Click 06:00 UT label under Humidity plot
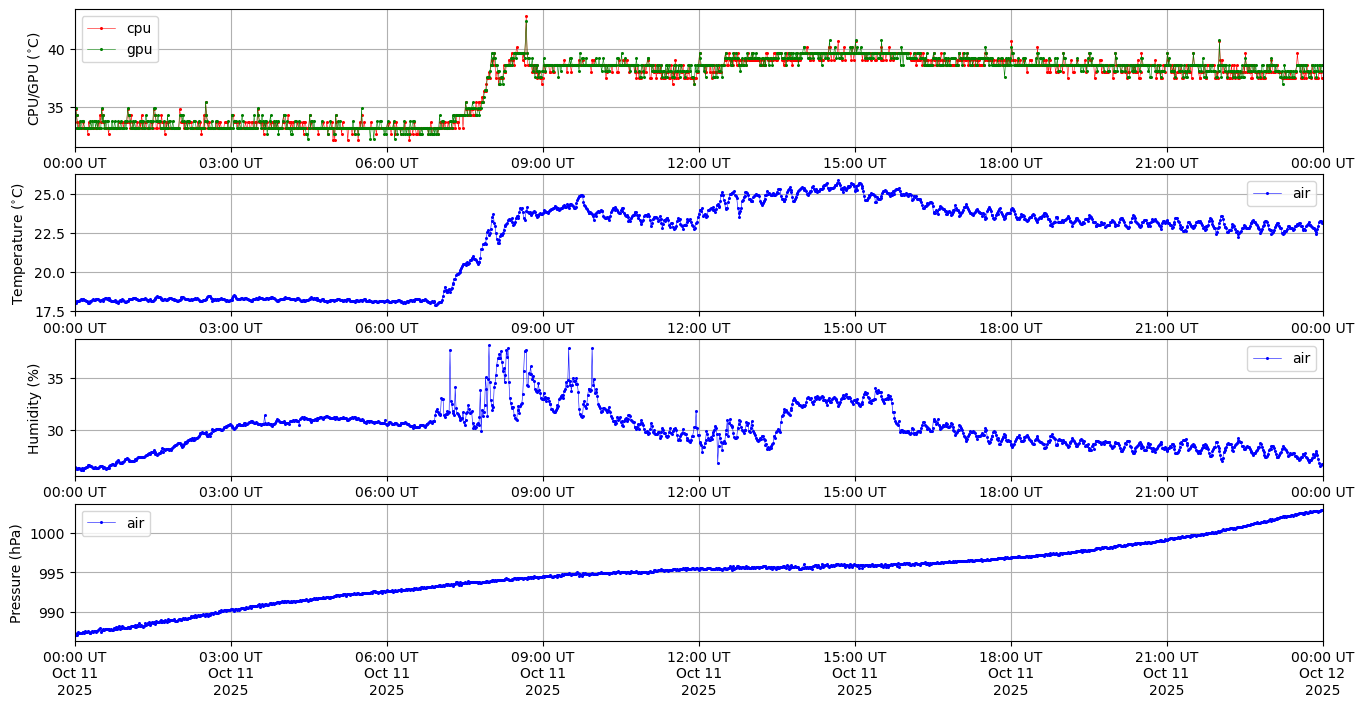 point(386,492)
